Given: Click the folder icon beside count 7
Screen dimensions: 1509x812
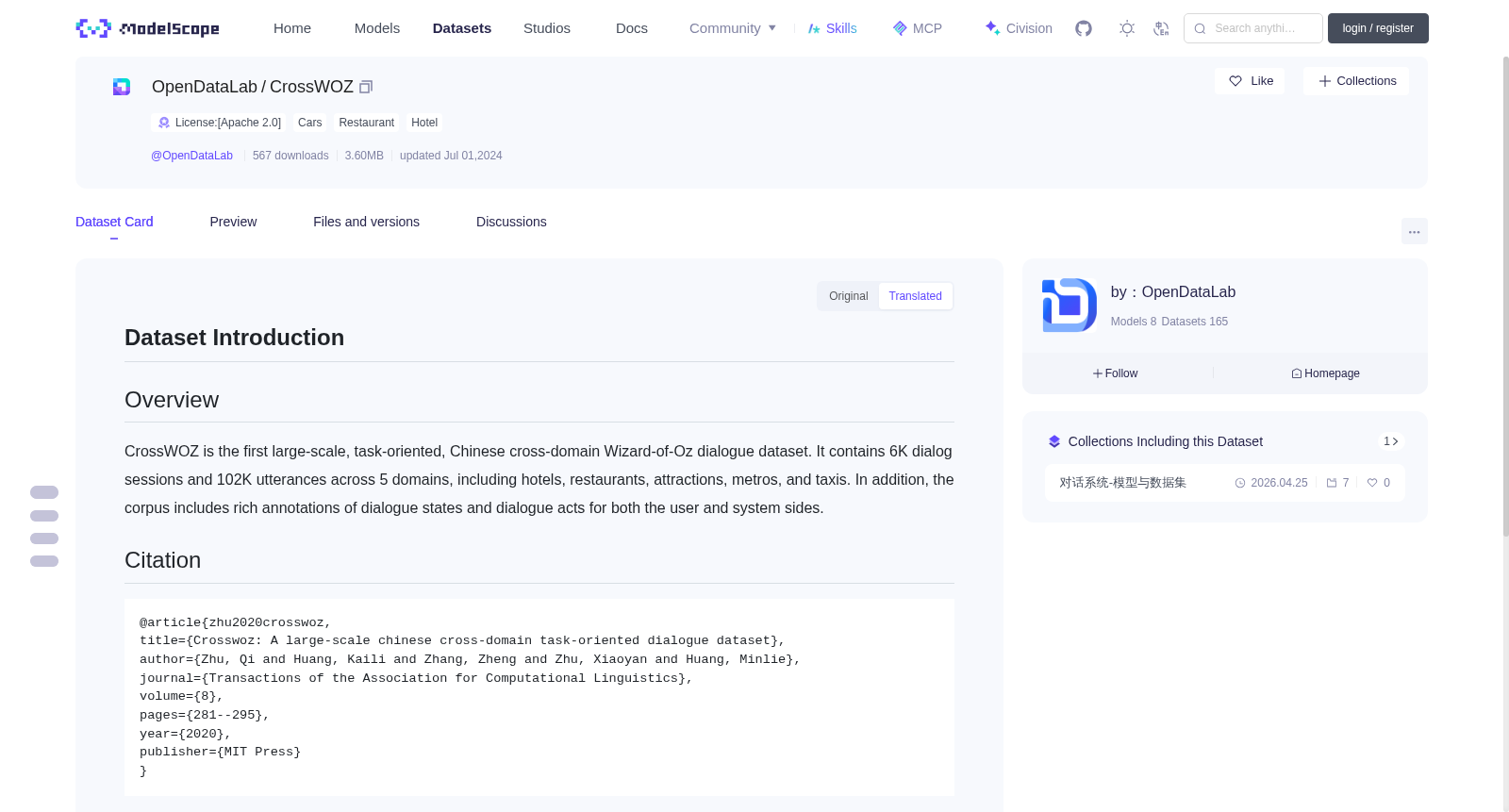Looking at the screenshot, I should pos(1332,483).
